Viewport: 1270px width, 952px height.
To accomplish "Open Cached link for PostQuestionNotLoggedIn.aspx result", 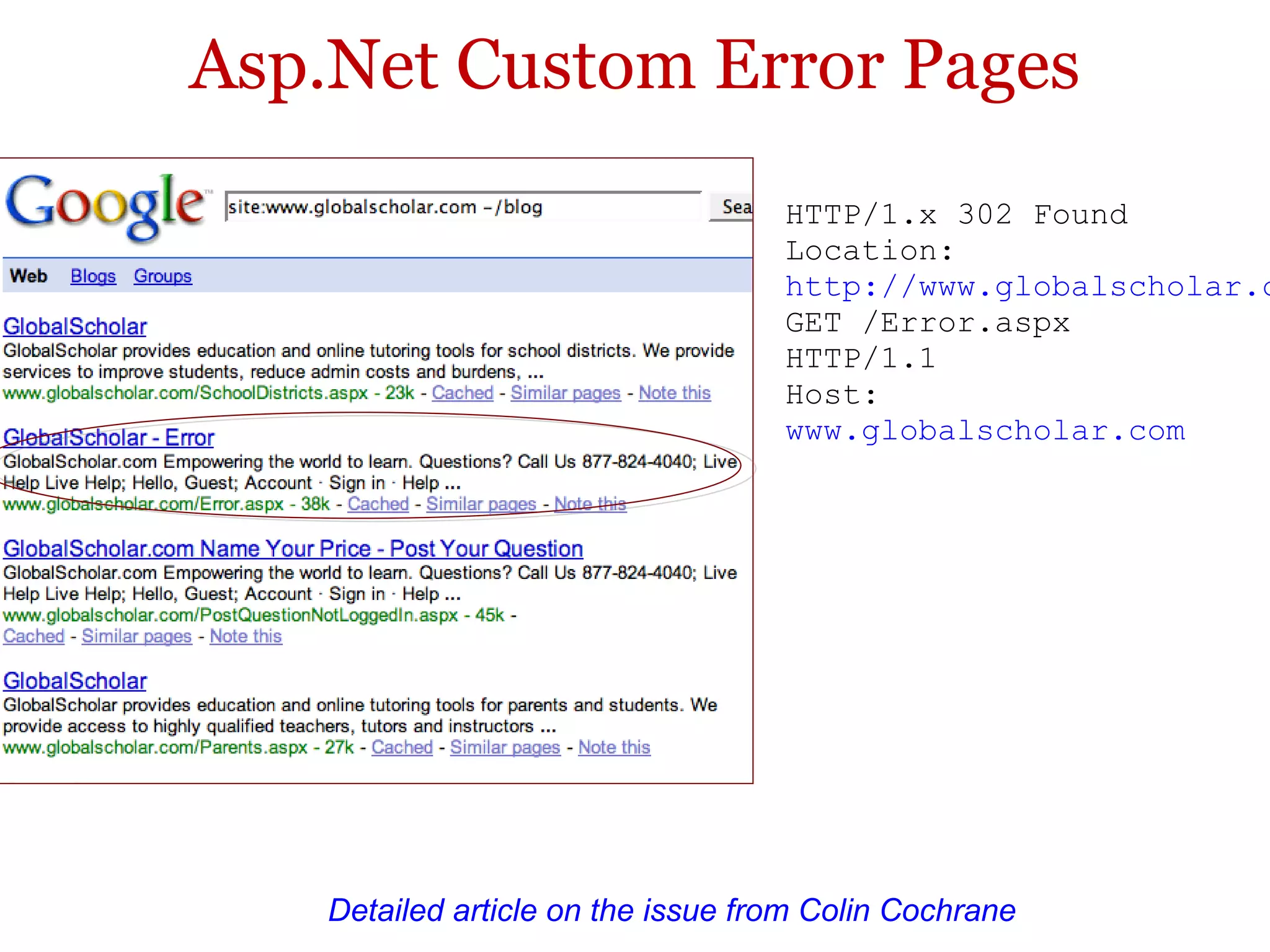I will pyautogui.click(x=33, y=636).
